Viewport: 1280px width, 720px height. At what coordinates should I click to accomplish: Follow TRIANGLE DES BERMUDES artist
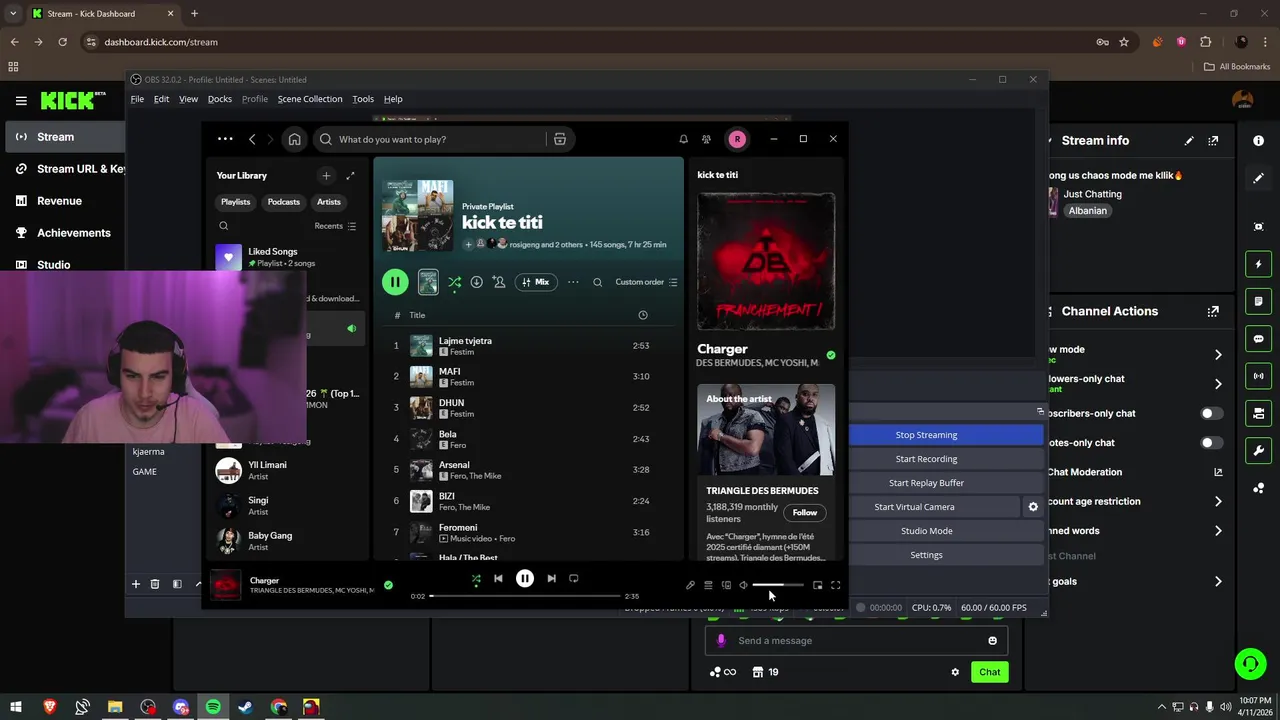(805, 513)
